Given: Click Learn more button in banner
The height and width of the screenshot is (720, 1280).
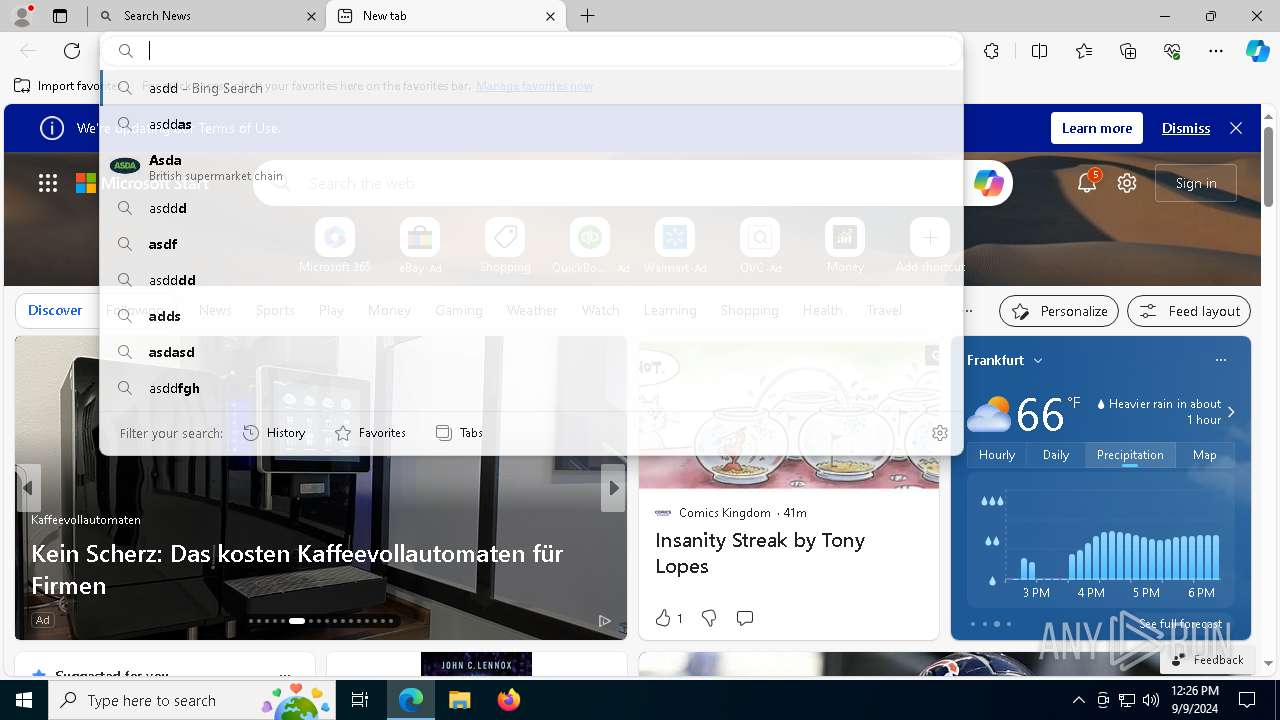Looking at the screenshot, I should [x=1097, y=128].
